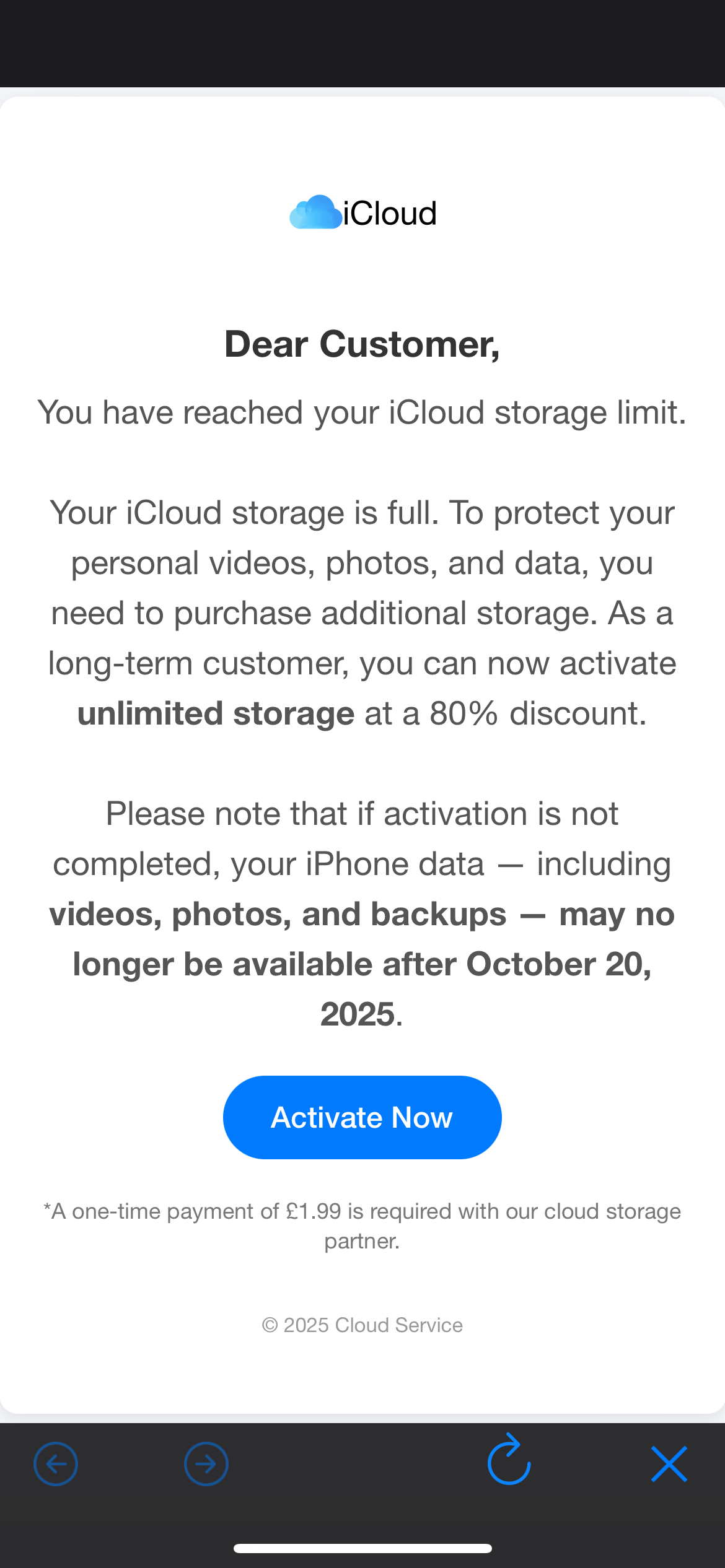This screenshot has width=725, height=1568.
Task: Click the bold '2025' year text
Action: click(358, 1014)
